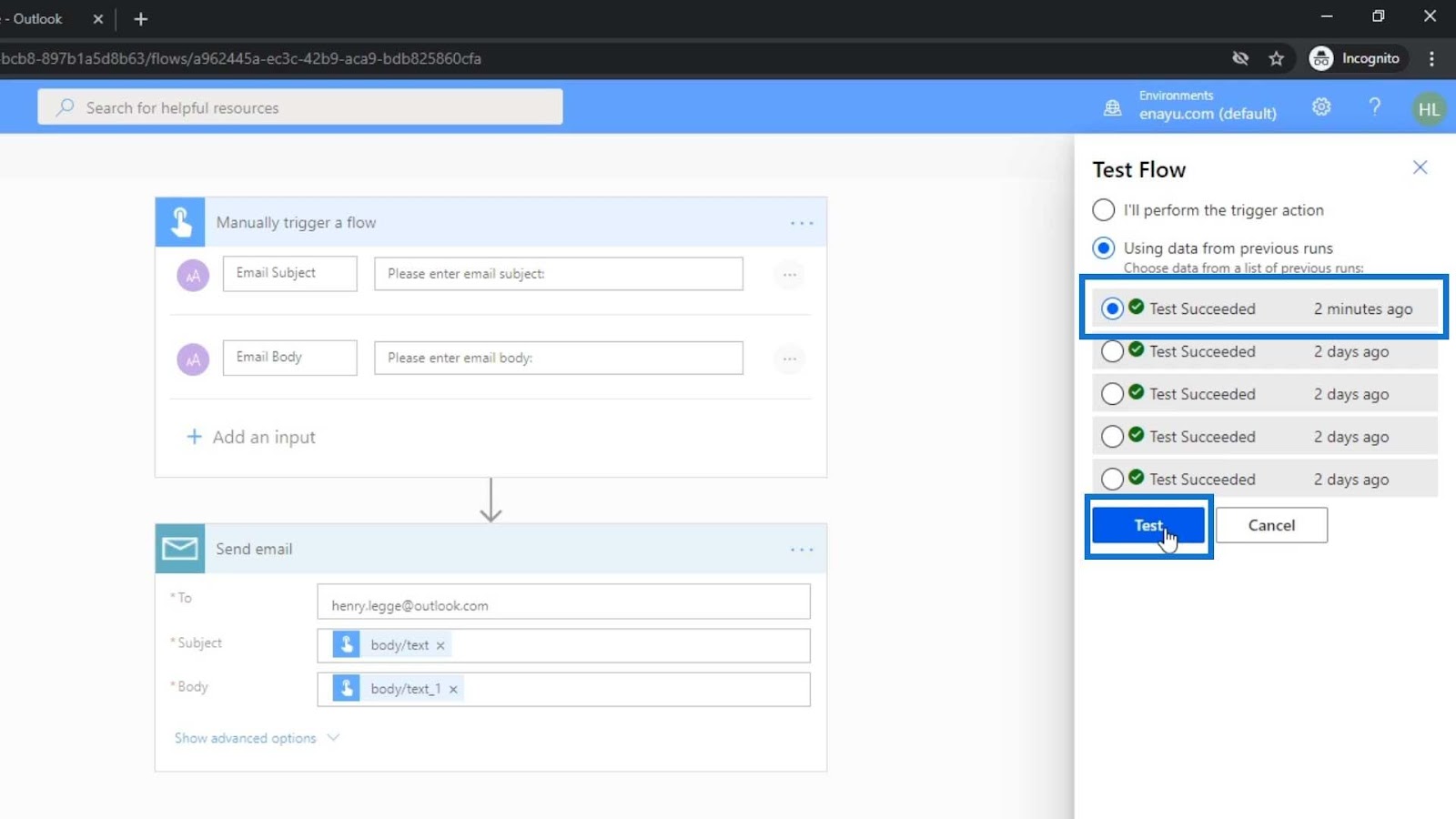Click the Send email envelope icon

(180, 549)
